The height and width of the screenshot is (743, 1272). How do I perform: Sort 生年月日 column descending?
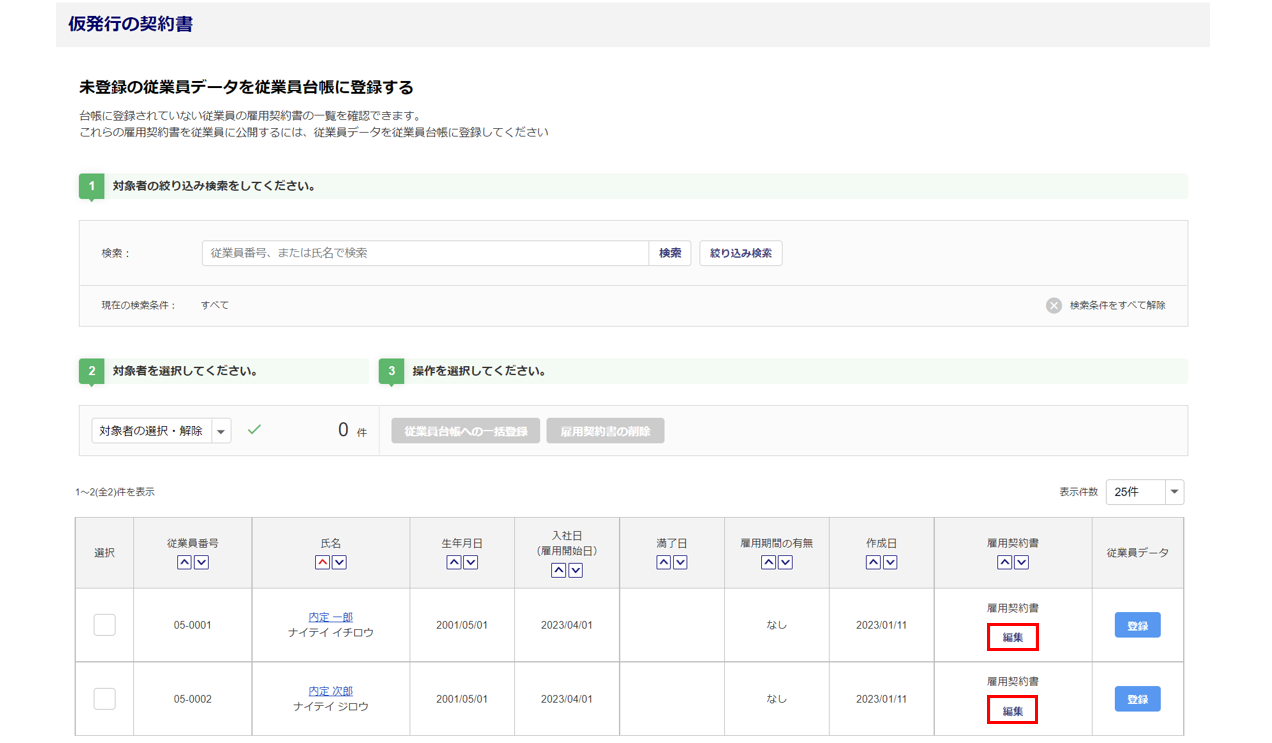point(470,563)
